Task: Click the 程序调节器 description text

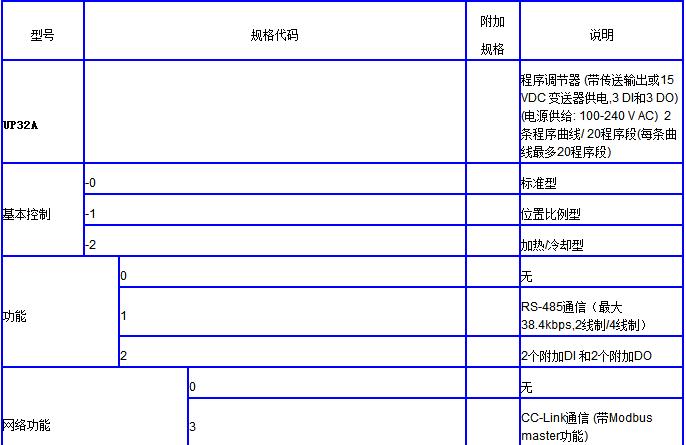Action: (x=599, y=116)
